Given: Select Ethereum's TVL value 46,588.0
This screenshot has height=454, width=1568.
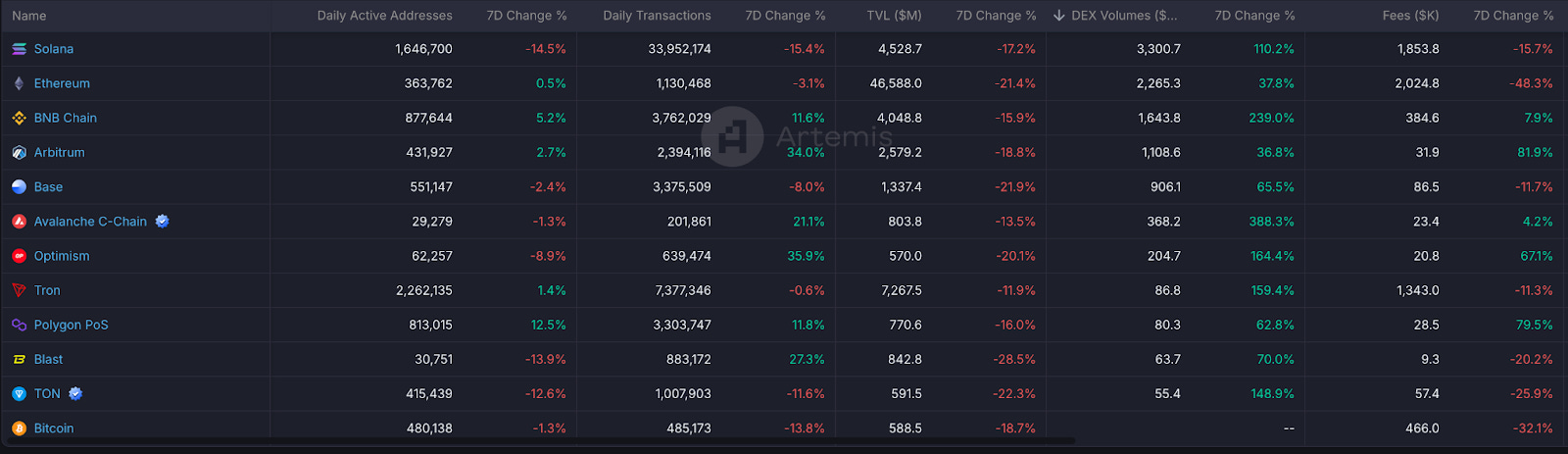Looking at the screenshot, I should (896, 83).
